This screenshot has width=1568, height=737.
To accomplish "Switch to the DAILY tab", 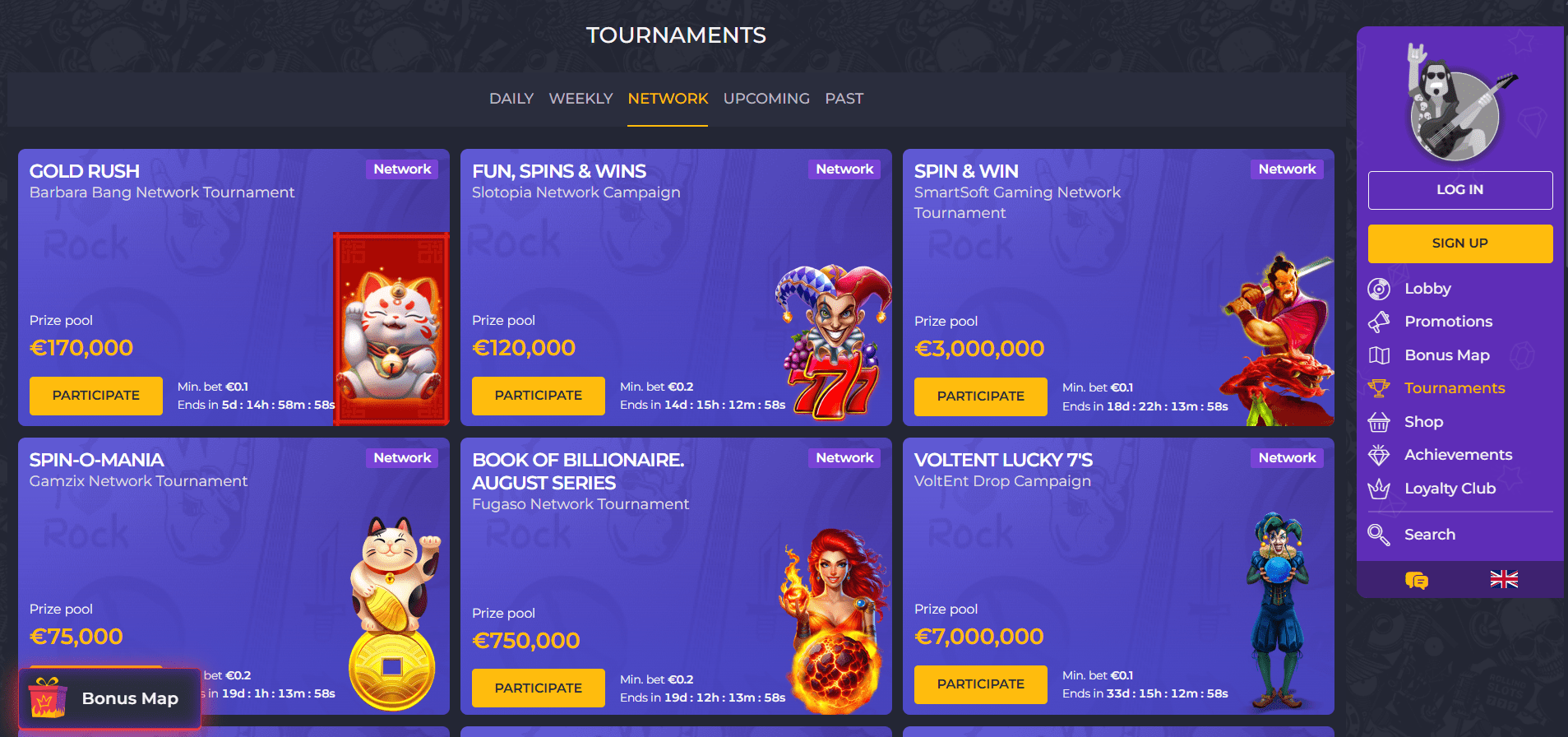I will pos(511,99).
